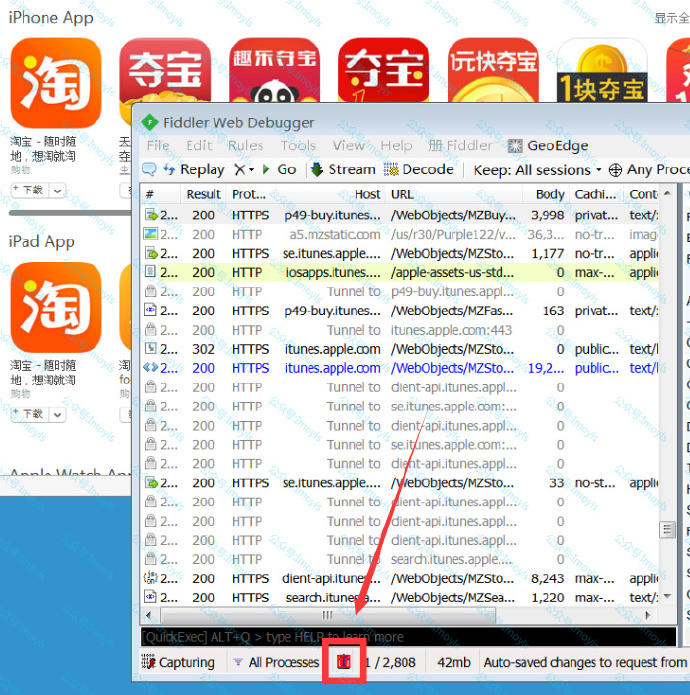The image size is (690, 695).
Task: Sort sessions by the Caching column header
Action: tap(596, 194)
